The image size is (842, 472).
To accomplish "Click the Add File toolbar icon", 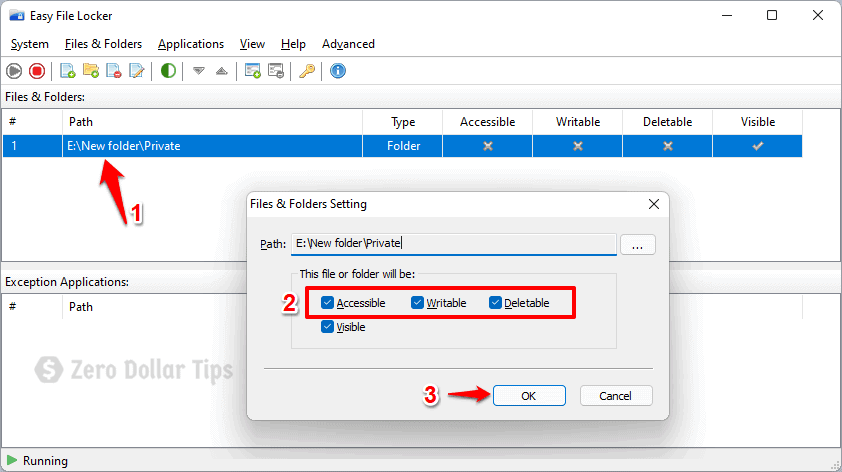I will point(68,71).
